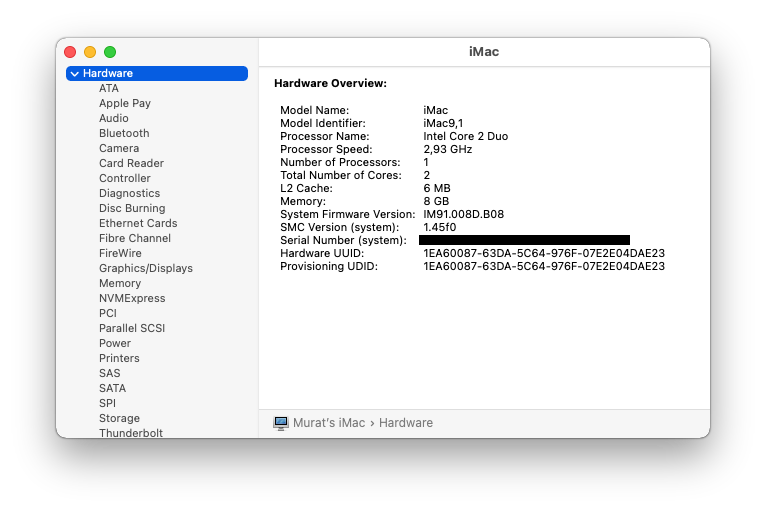Open the Diagnostics entry

[129, 193]
